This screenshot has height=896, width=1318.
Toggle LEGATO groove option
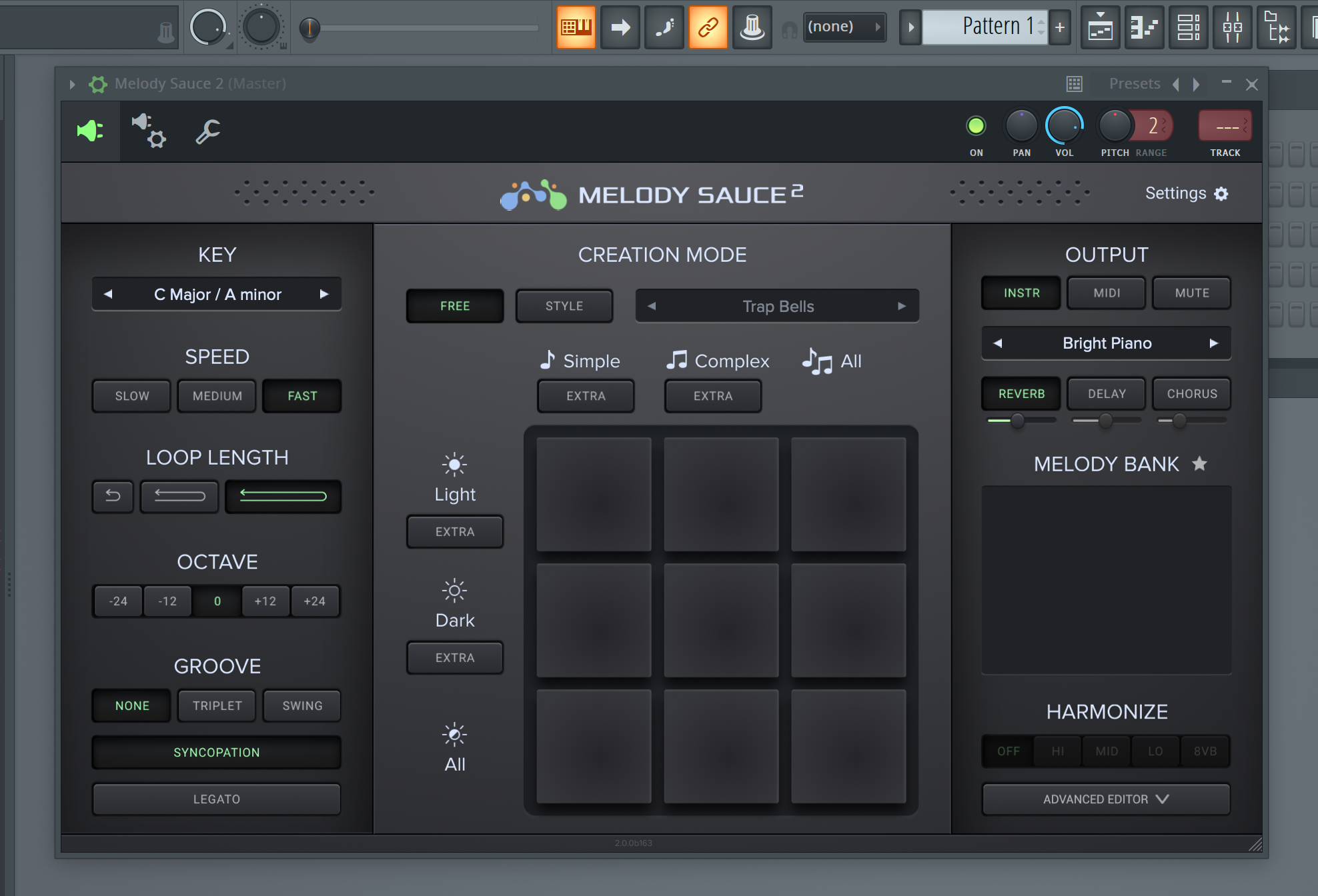click(216, 799)
